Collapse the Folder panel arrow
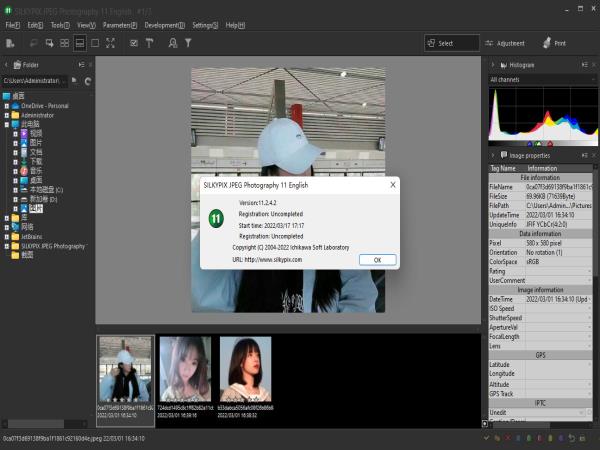 point(6,65)
